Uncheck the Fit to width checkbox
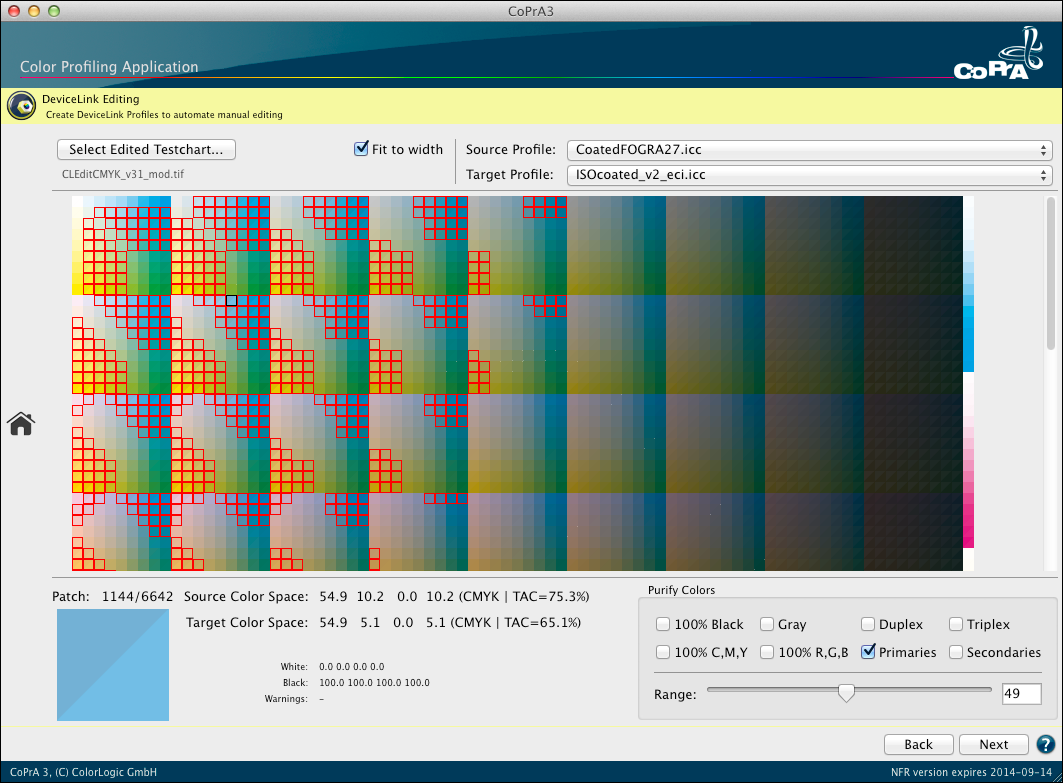1063x783 pixels. 362,149
